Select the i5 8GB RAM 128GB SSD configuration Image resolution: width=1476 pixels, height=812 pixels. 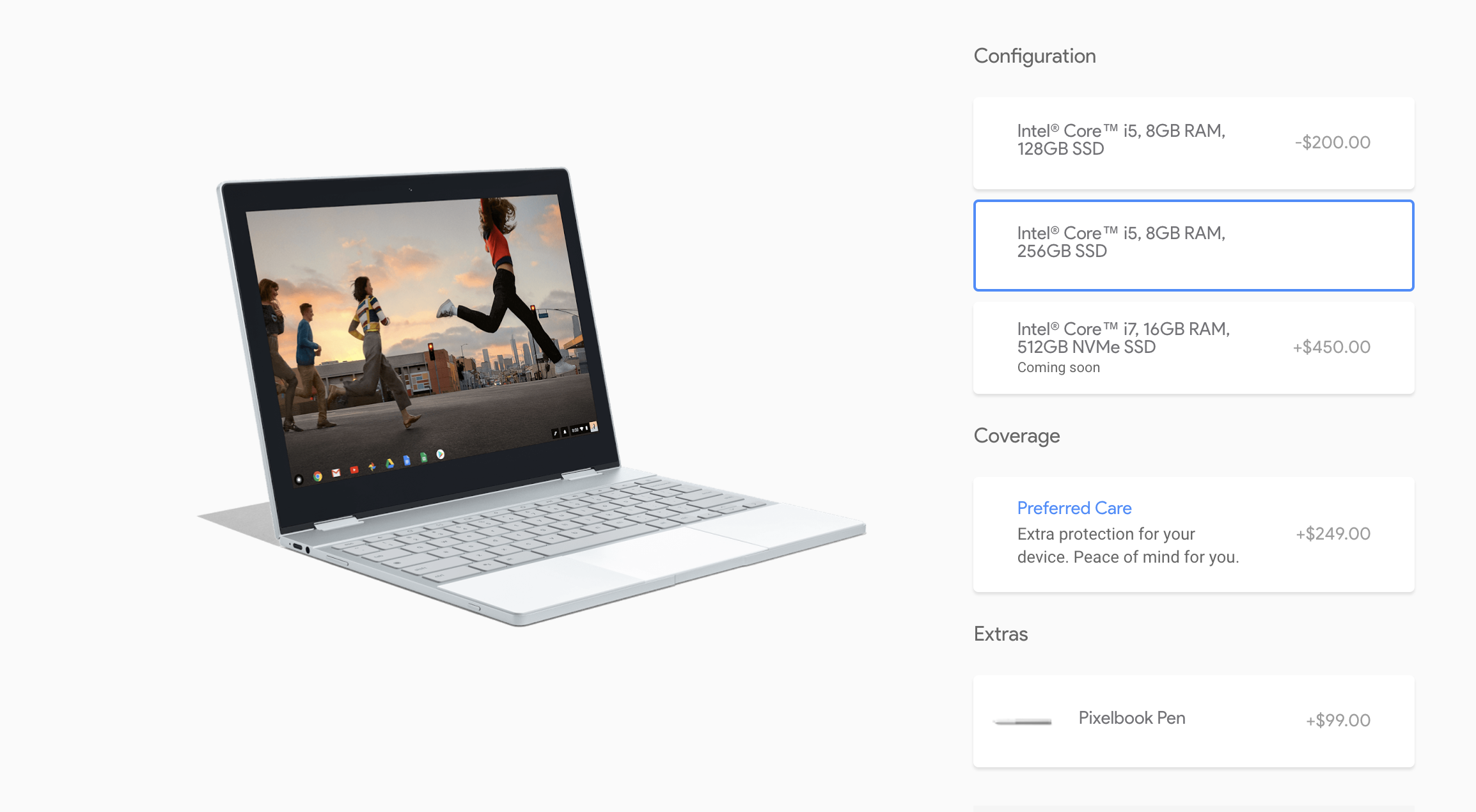[1193, 143]
